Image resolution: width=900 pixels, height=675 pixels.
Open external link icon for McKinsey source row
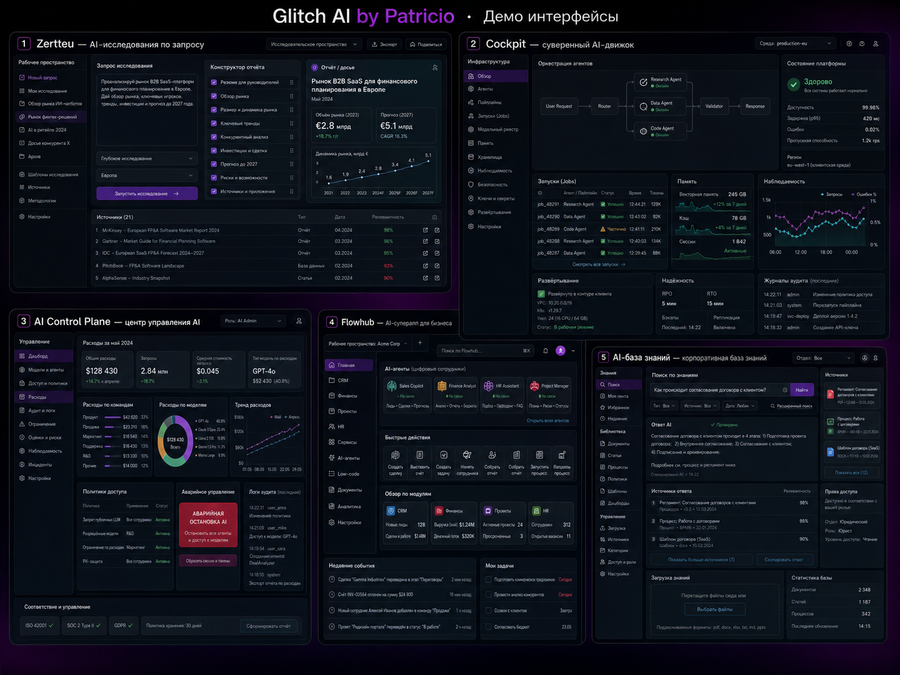425,230
